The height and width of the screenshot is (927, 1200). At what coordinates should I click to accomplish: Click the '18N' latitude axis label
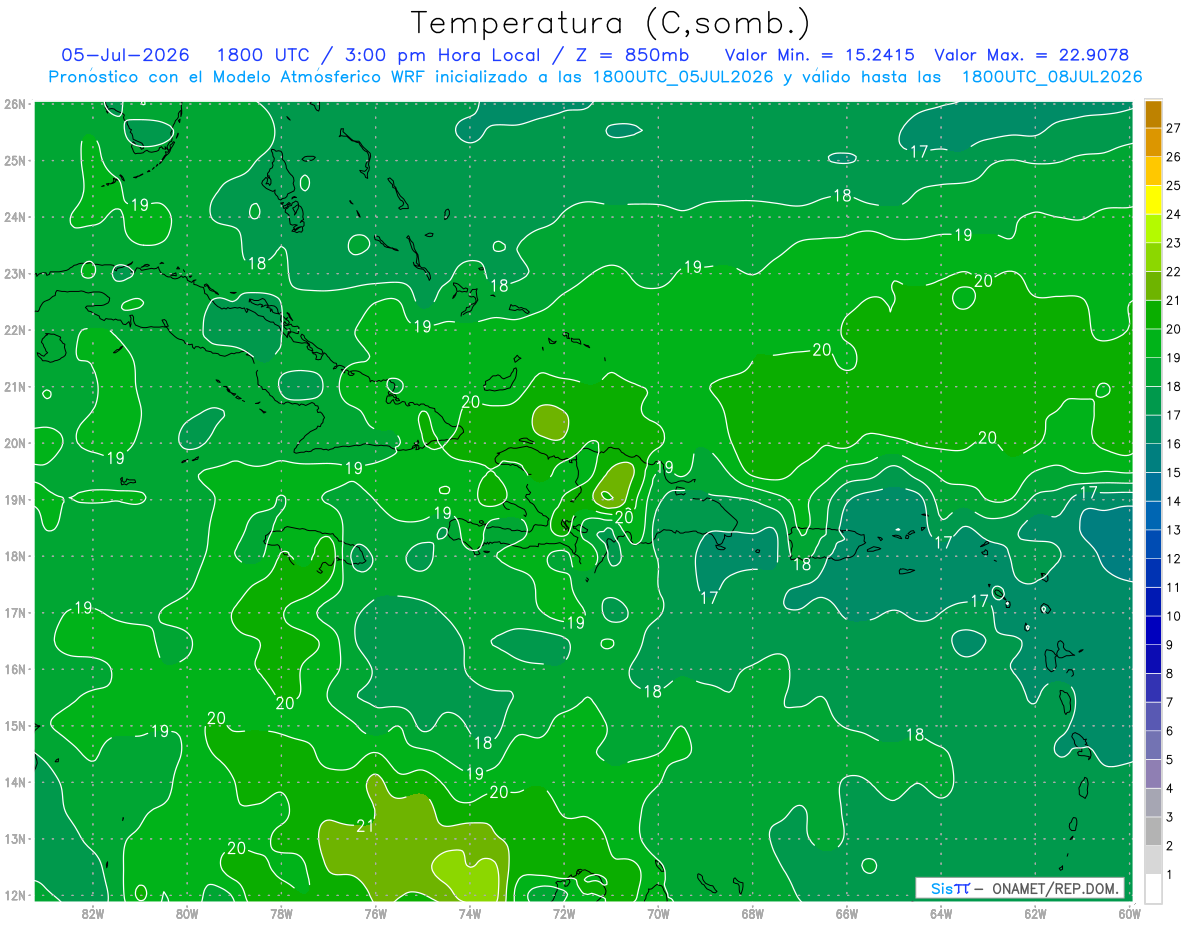[14, 556]
